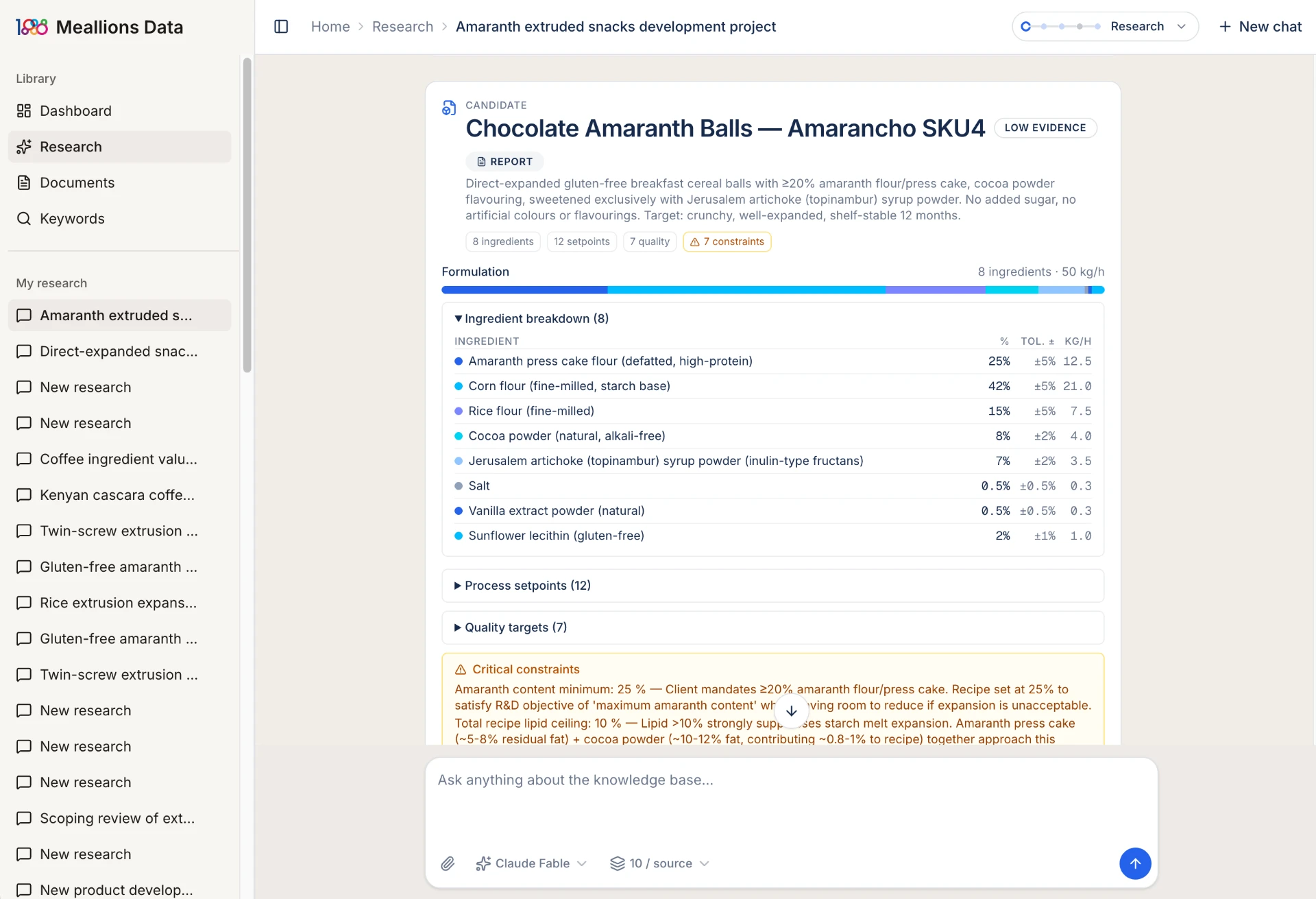Open Documents in the sidebar
This screenshot has width=1316, height=899.
(120, 182)
